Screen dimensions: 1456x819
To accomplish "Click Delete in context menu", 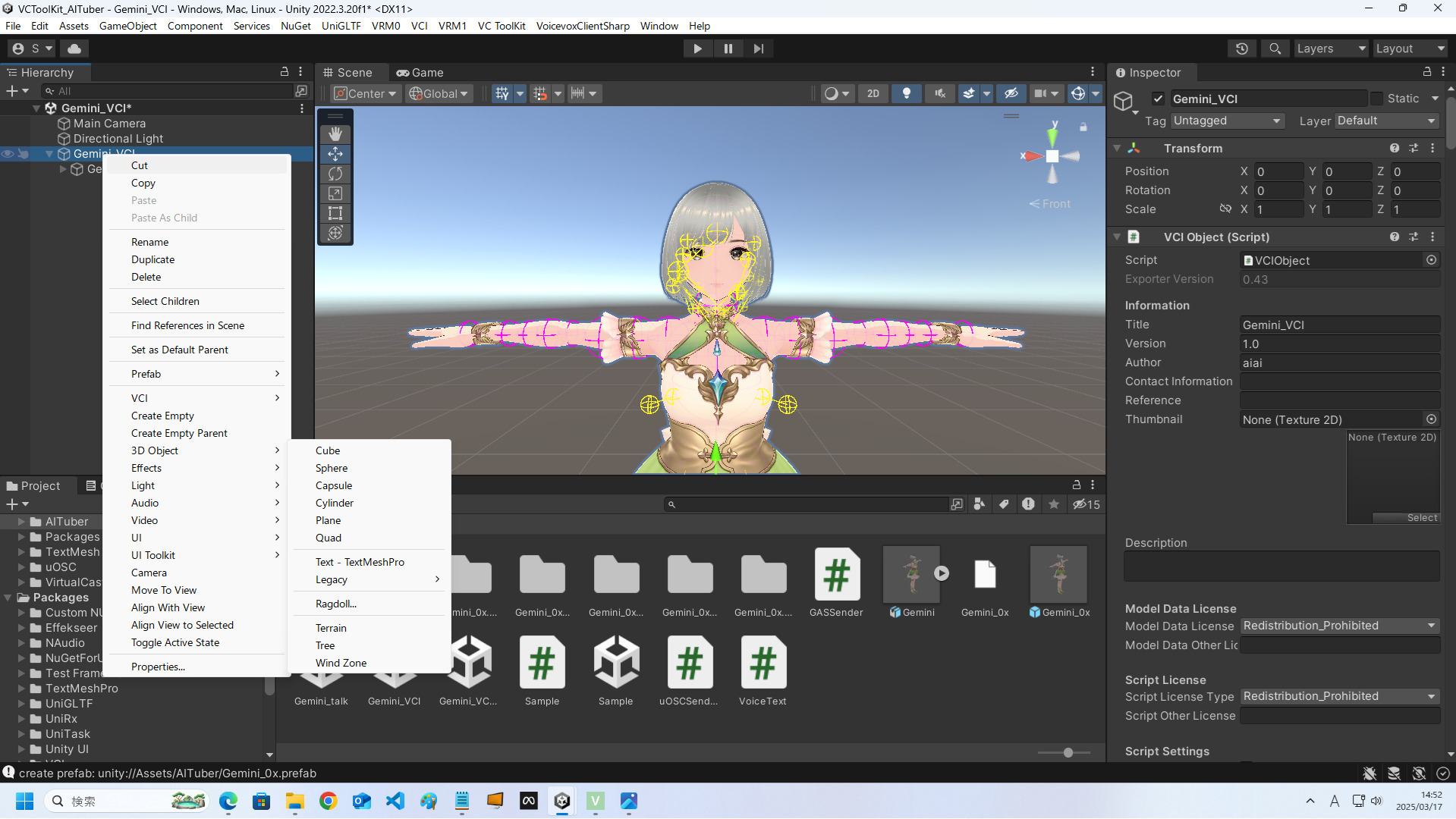I will click(146, 277).
